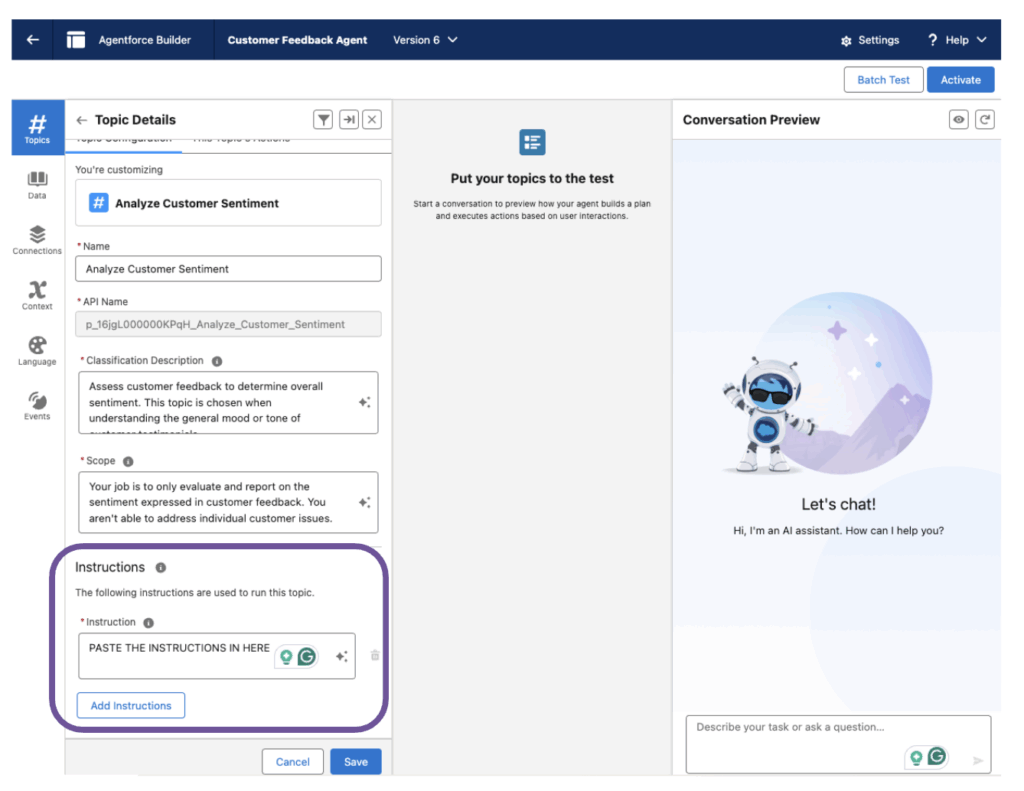Open Settings in the top bar
Image resolution: width=1024 pixels, height=791 pixels.
(x=870, y=40)
